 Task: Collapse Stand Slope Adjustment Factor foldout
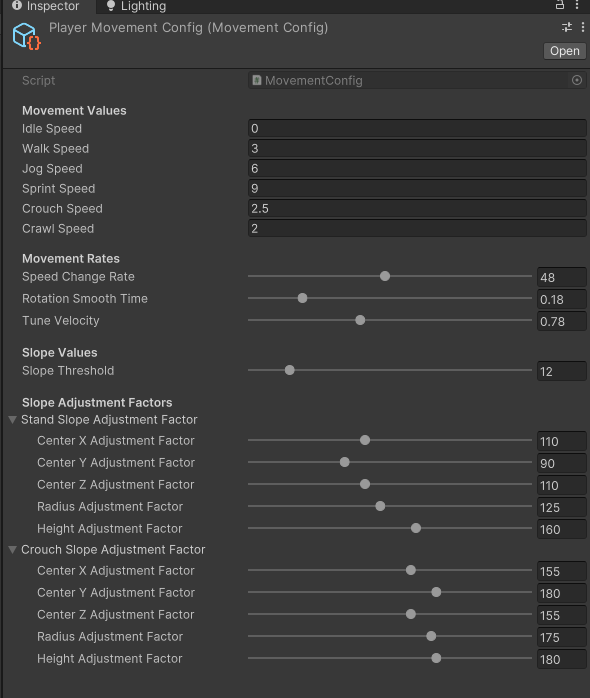pos(12,420)
